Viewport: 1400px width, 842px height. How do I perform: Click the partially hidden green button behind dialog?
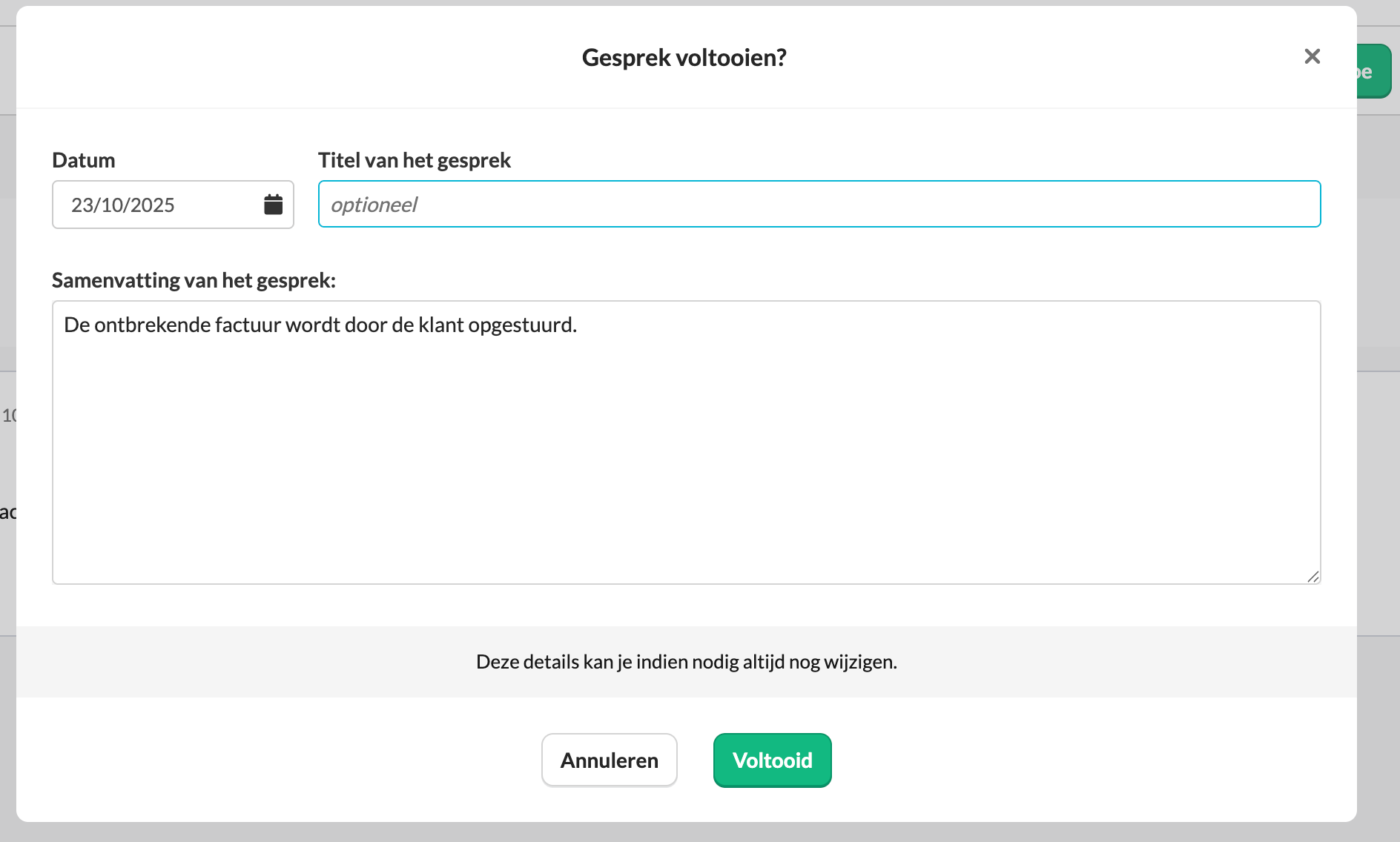1374,72
